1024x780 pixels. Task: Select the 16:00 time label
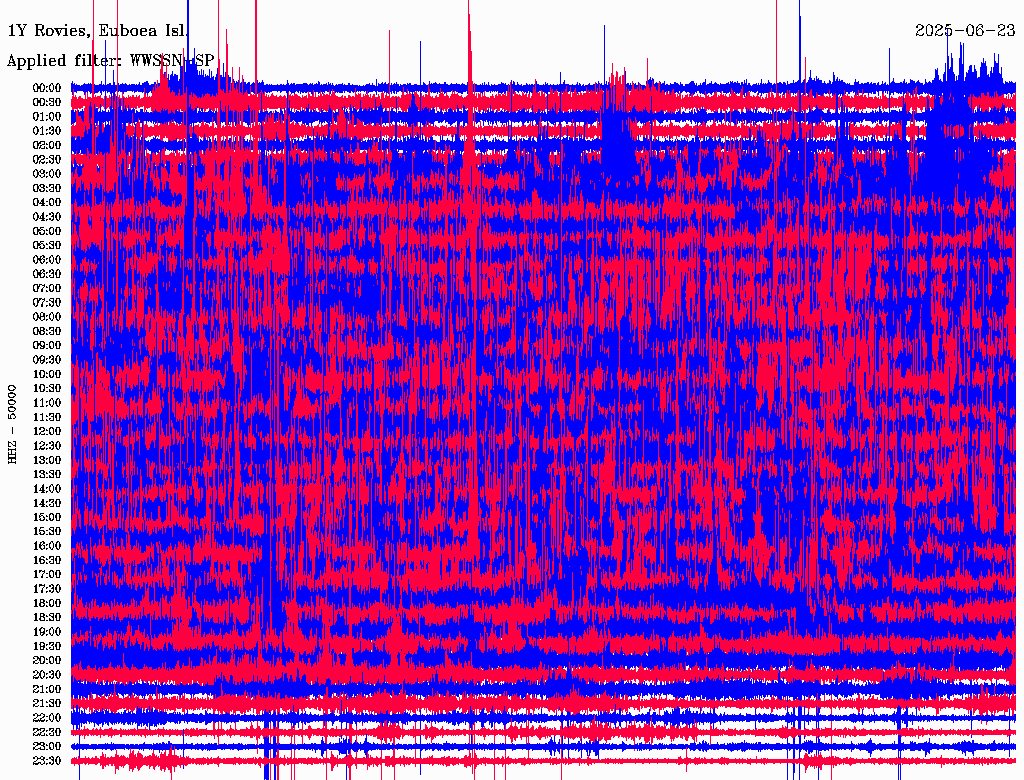[x=47, y=545]
